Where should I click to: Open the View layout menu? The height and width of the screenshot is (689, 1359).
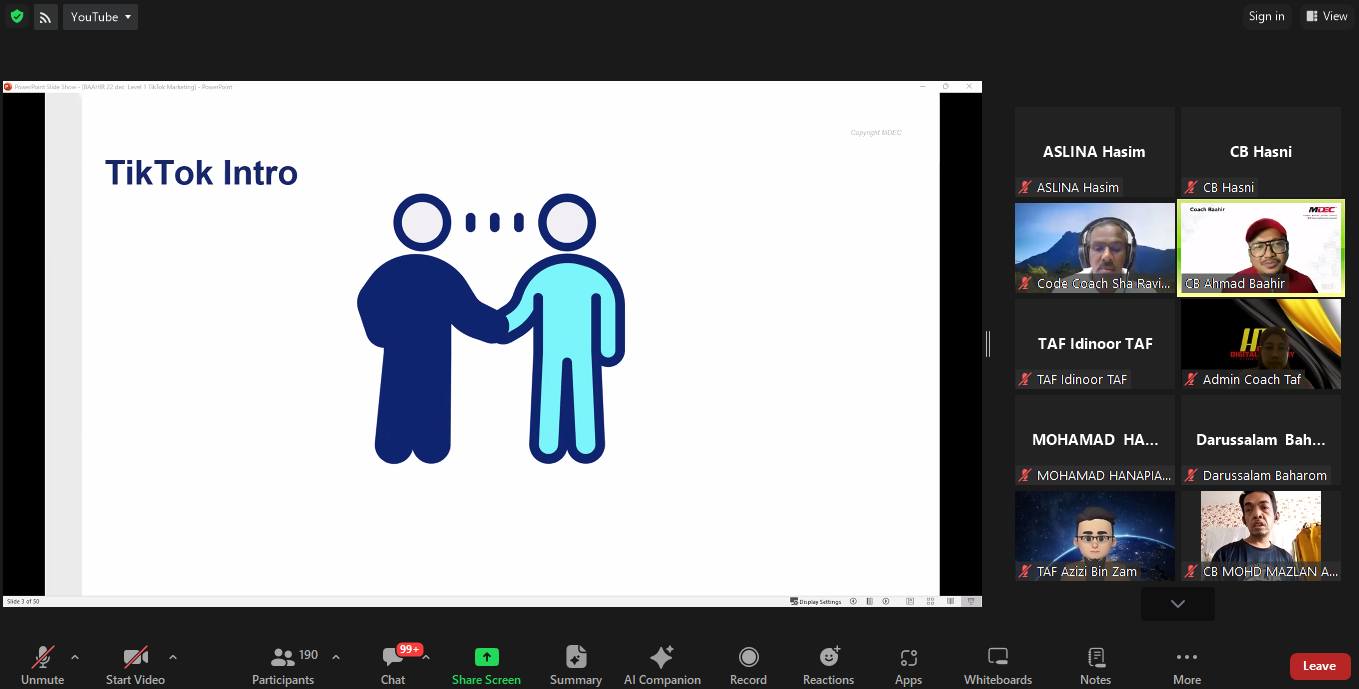pos(1326,16)
